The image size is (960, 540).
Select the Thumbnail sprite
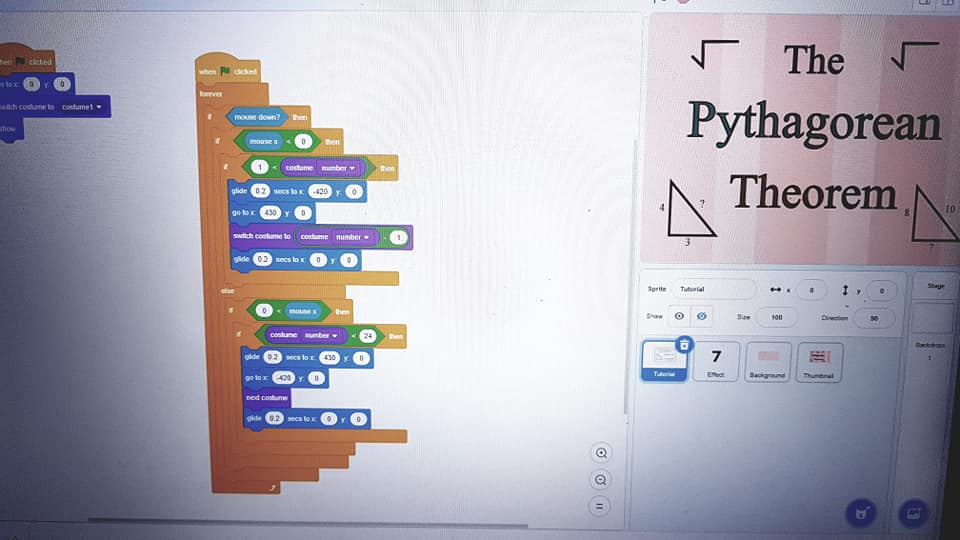point(819,362)
